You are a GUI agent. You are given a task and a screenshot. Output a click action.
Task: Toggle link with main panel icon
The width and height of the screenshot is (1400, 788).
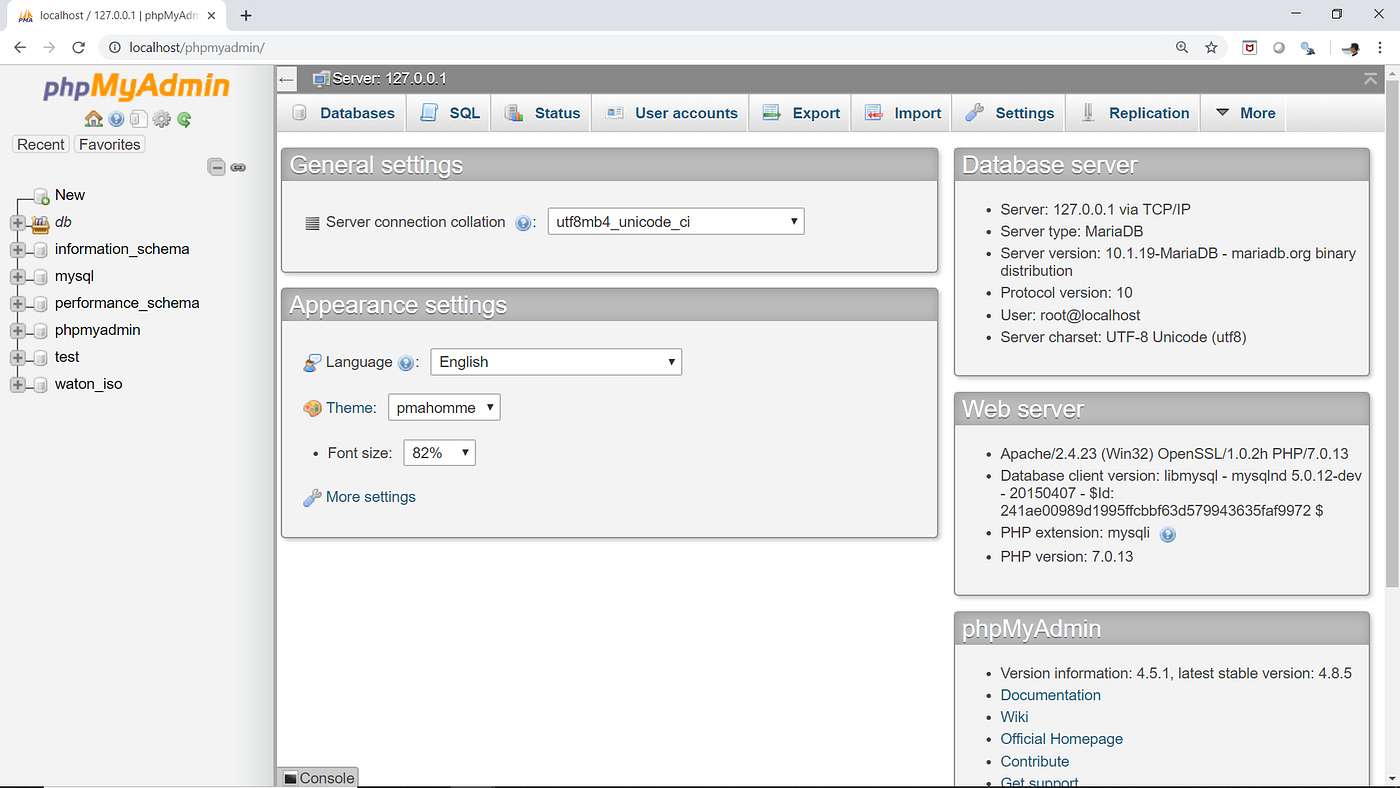pos(238,167)
